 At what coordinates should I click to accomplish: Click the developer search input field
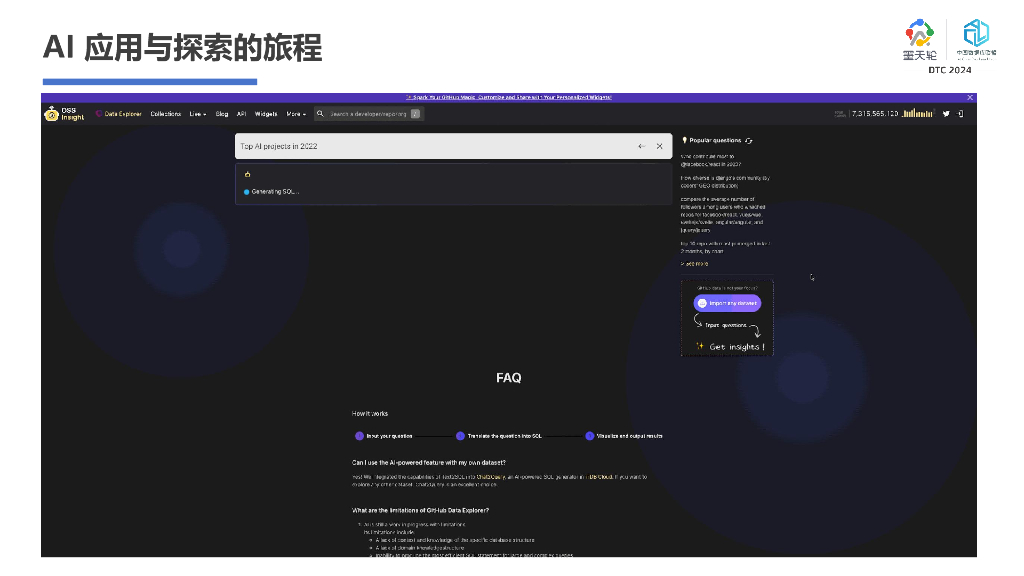pos(370,113)
